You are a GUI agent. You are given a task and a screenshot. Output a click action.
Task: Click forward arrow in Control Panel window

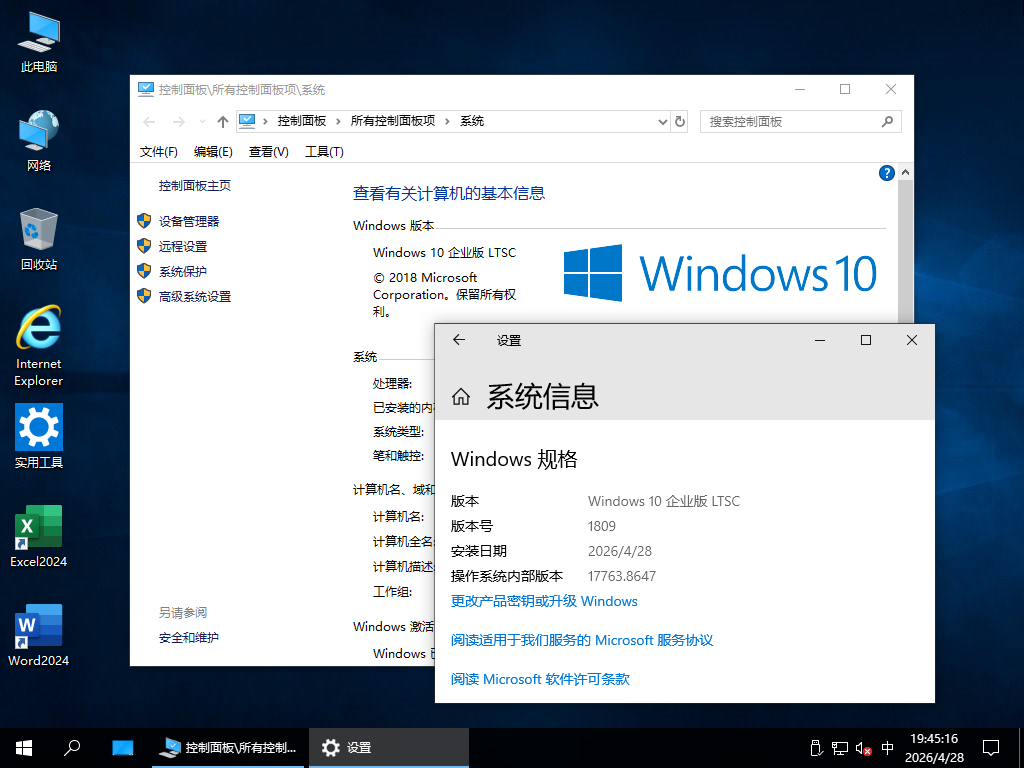click(x=178, y=121)
